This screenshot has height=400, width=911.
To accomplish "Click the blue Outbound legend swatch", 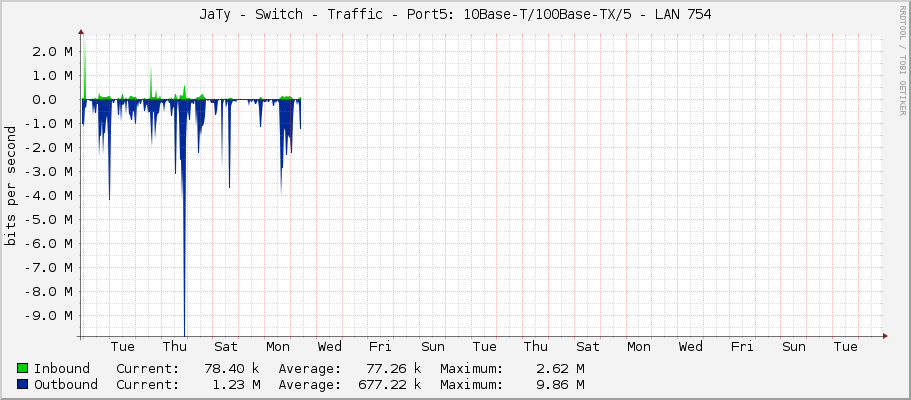I will pos(23,384).
